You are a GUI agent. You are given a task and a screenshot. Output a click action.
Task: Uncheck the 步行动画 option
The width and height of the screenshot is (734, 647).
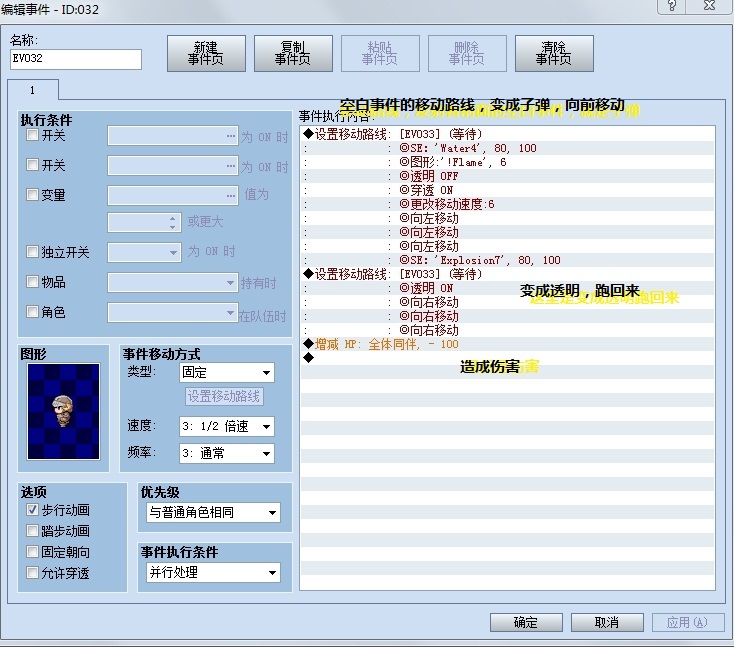click(x=32, y=510)
